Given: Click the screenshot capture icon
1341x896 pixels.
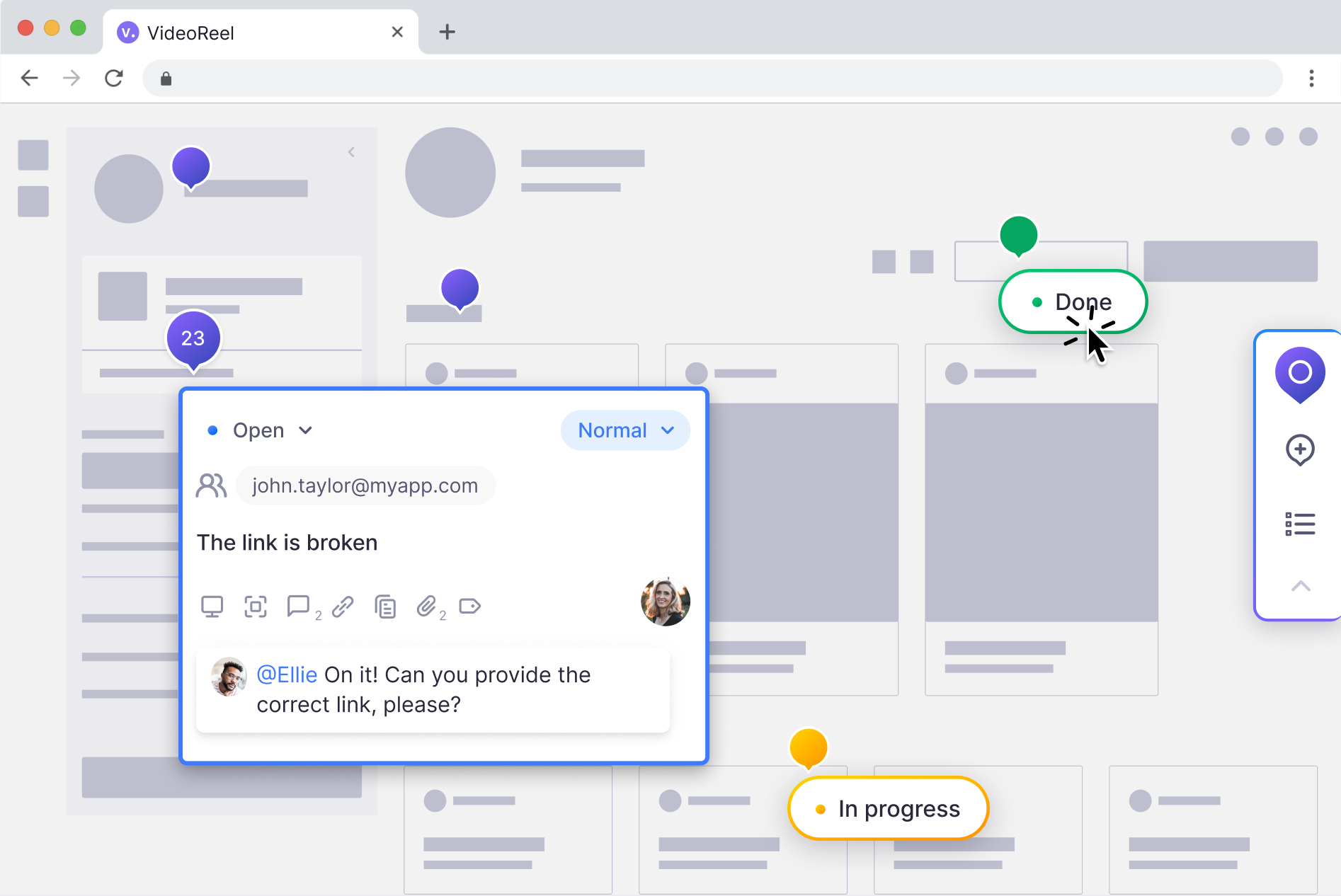Looking at the screenshot, I should [256, 607].
